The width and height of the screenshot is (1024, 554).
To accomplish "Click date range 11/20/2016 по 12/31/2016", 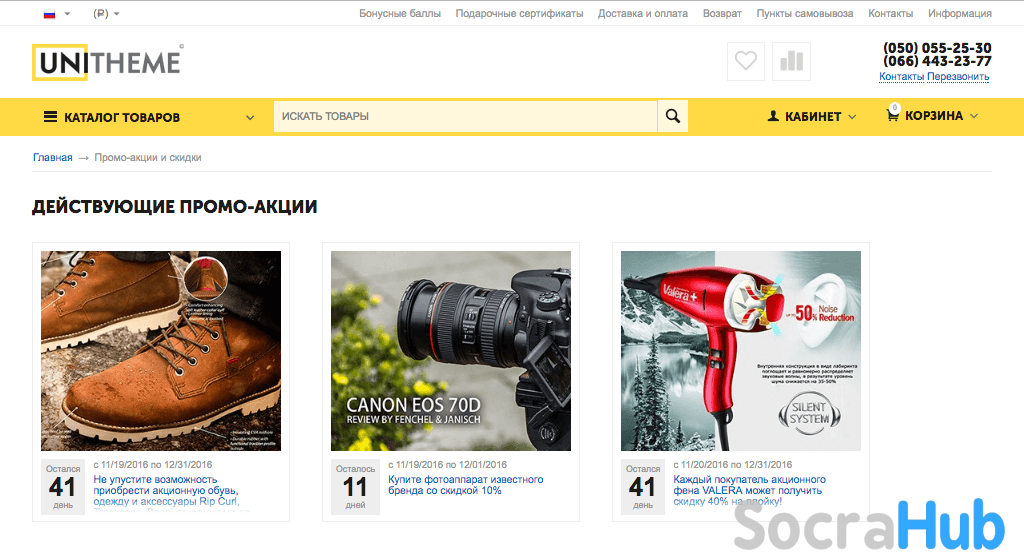I will (733, 464).
